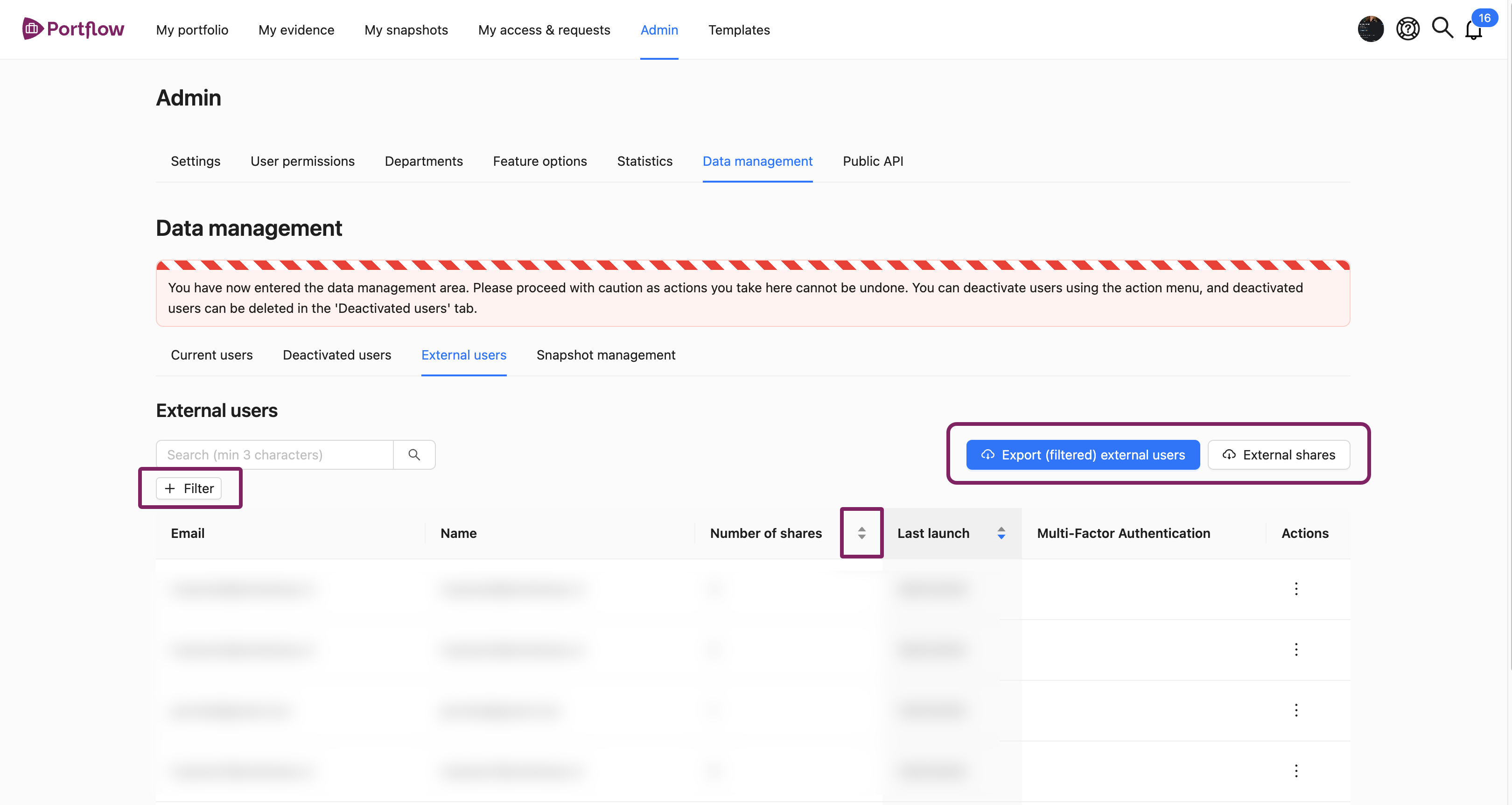Open the Templates page
Viewport: 1512px width, 805px height.
click(x=739, y=30)
